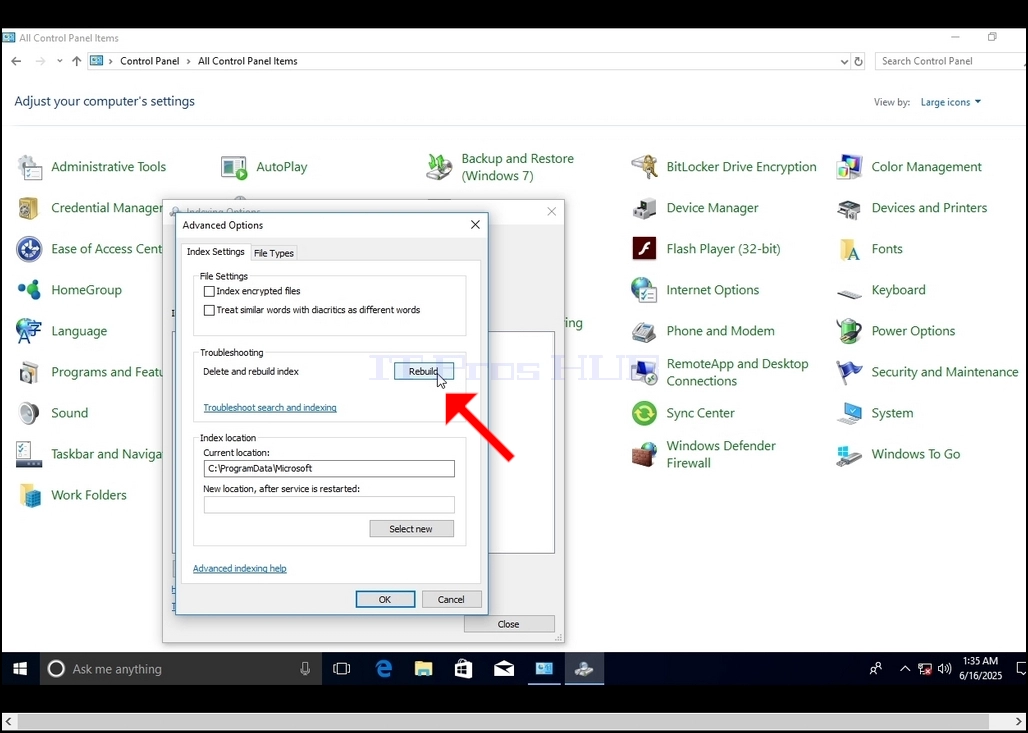Open the HomeGroup icon
The image size is (1028, 733).
pyautogui.click(x=30, y=290)
